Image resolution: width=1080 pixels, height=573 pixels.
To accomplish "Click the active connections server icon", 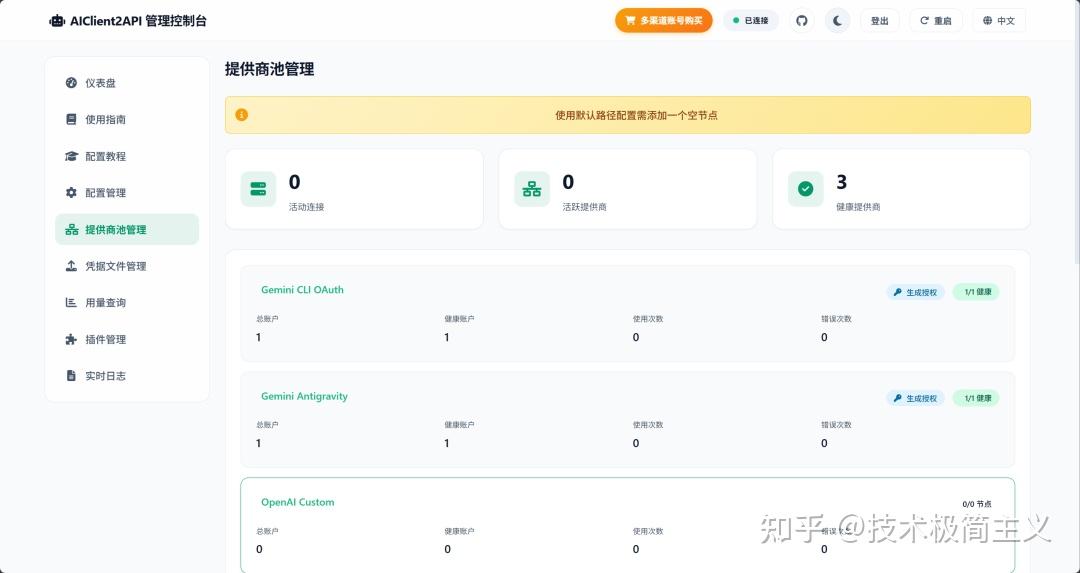I will coord(258,189).
